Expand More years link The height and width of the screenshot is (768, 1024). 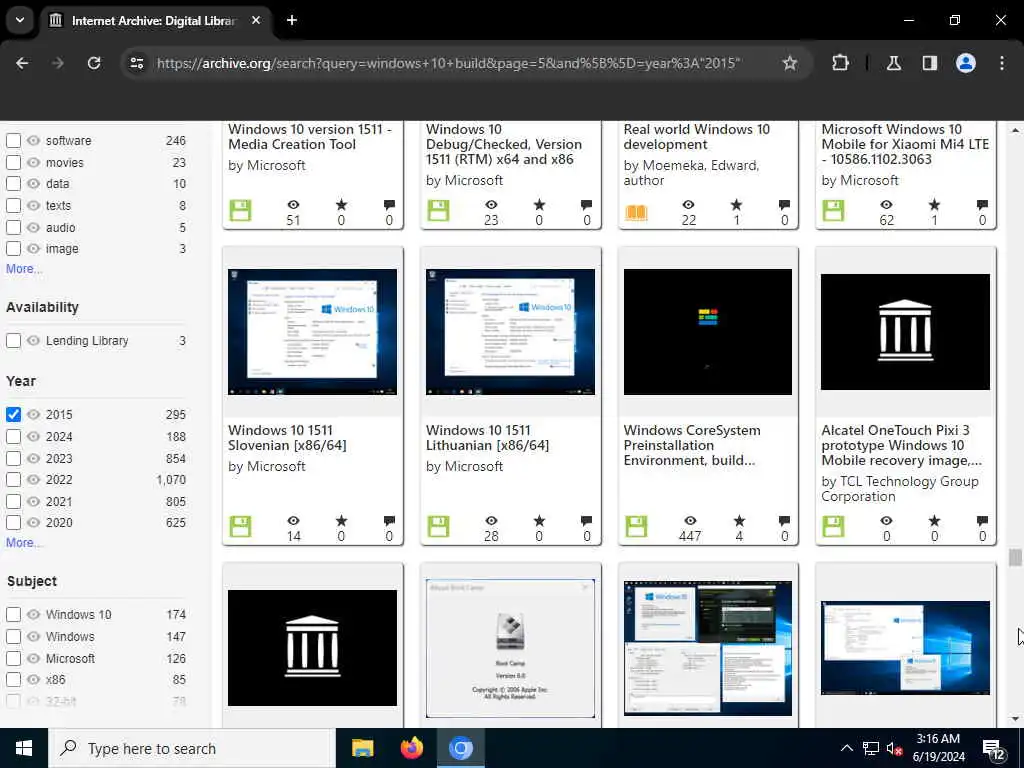[x=24, y=543]
